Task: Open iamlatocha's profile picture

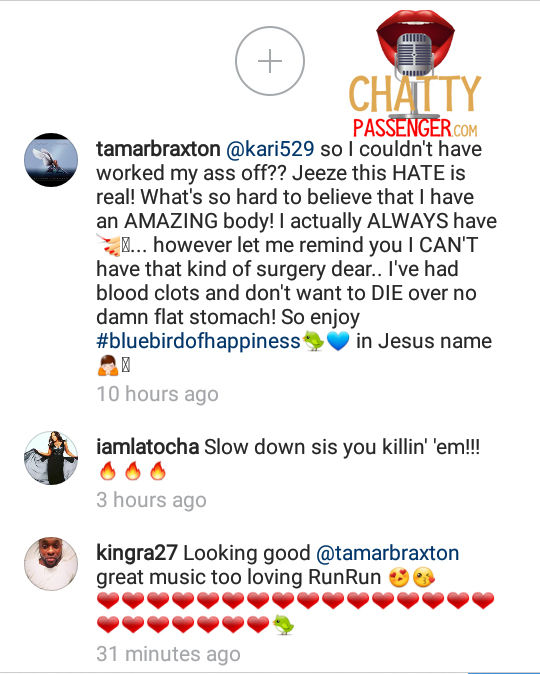Action: [x=51, y=458]
